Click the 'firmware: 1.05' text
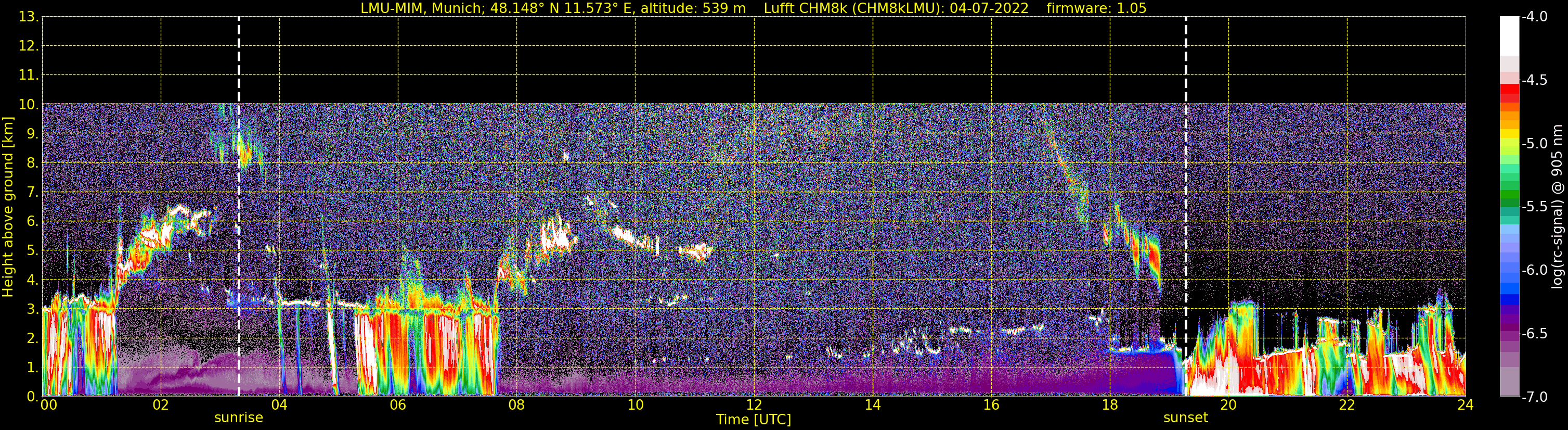1568x430 pixels. tap(1096, 8)
